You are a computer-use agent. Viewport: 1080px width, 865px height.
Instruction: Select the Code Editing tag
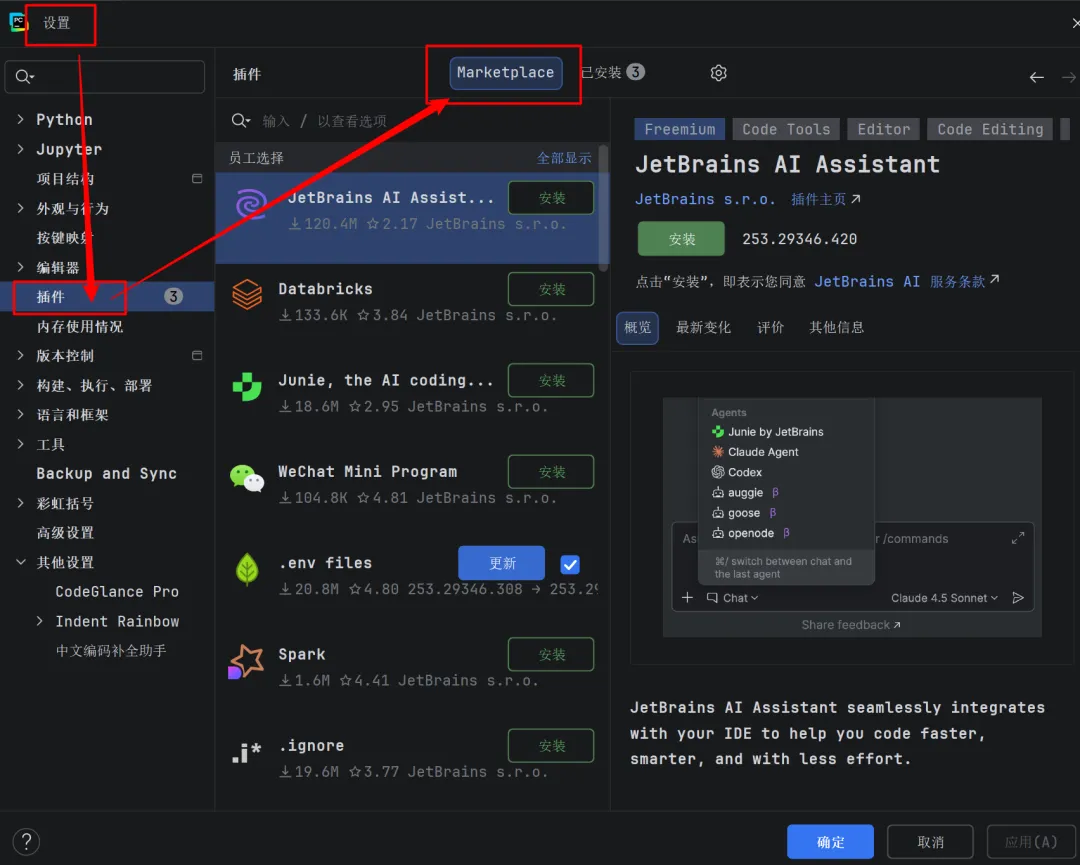pos(990,129)
